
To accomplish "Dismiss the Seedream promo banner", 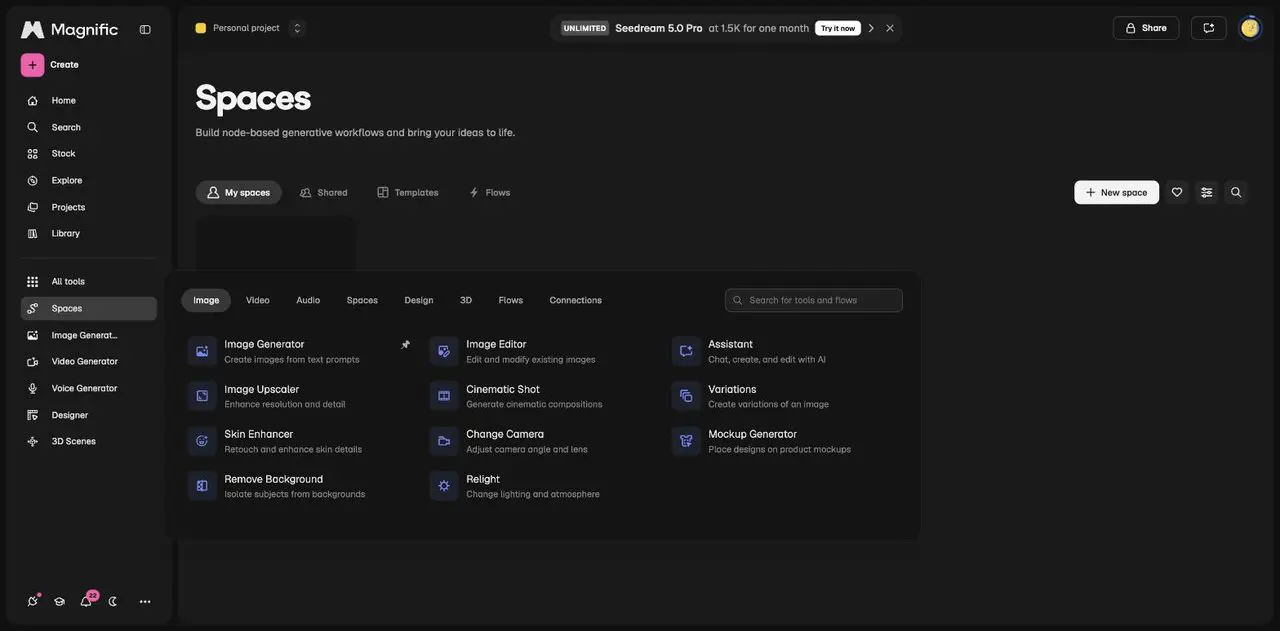I will (x=890, y=28).
